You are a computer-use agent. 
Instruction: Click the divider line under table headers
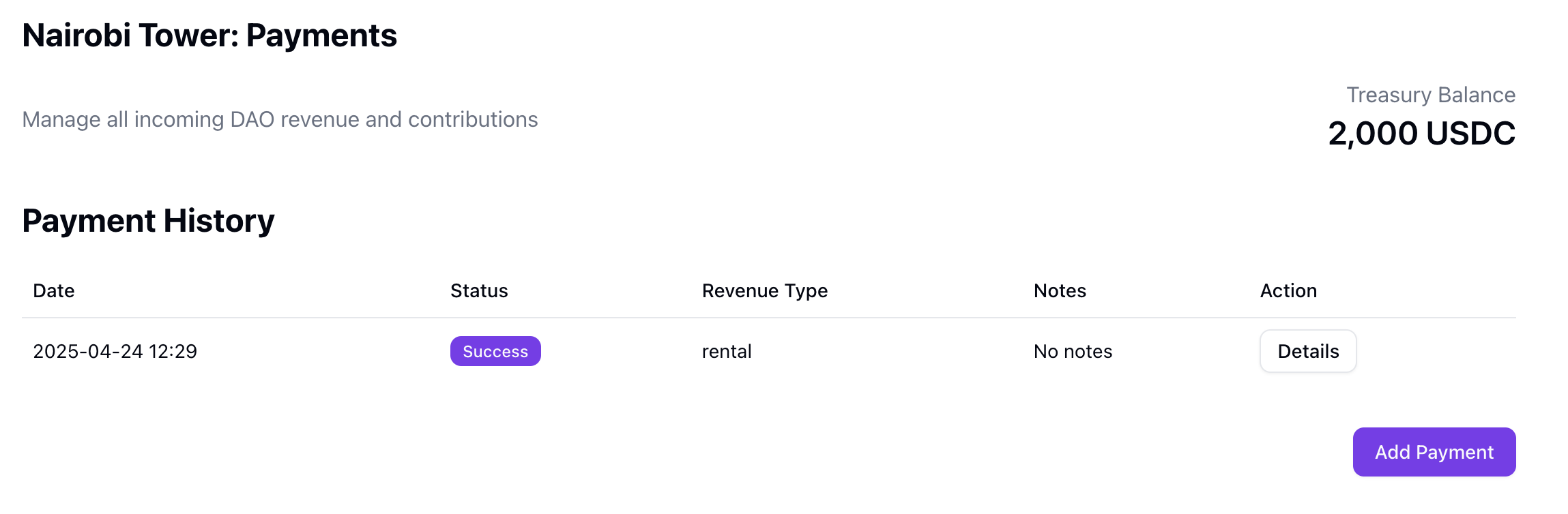tap(768, 318)
